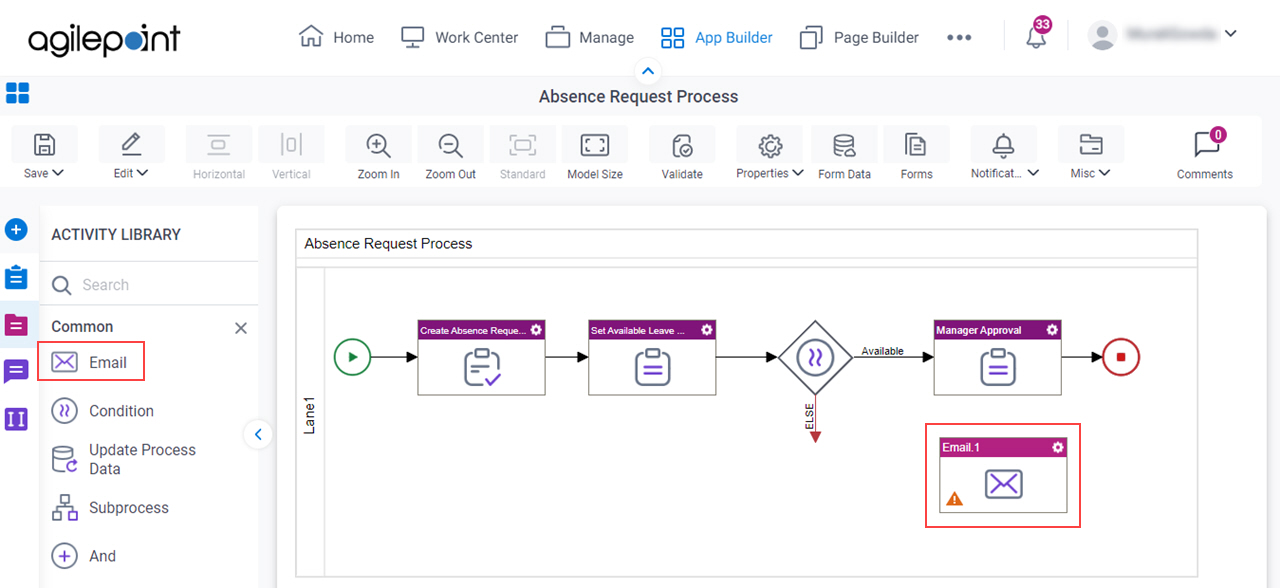Open Page Builder in top navigation
The width and height of the screenshot is (1280, 588).
click(x=860, y=37)
